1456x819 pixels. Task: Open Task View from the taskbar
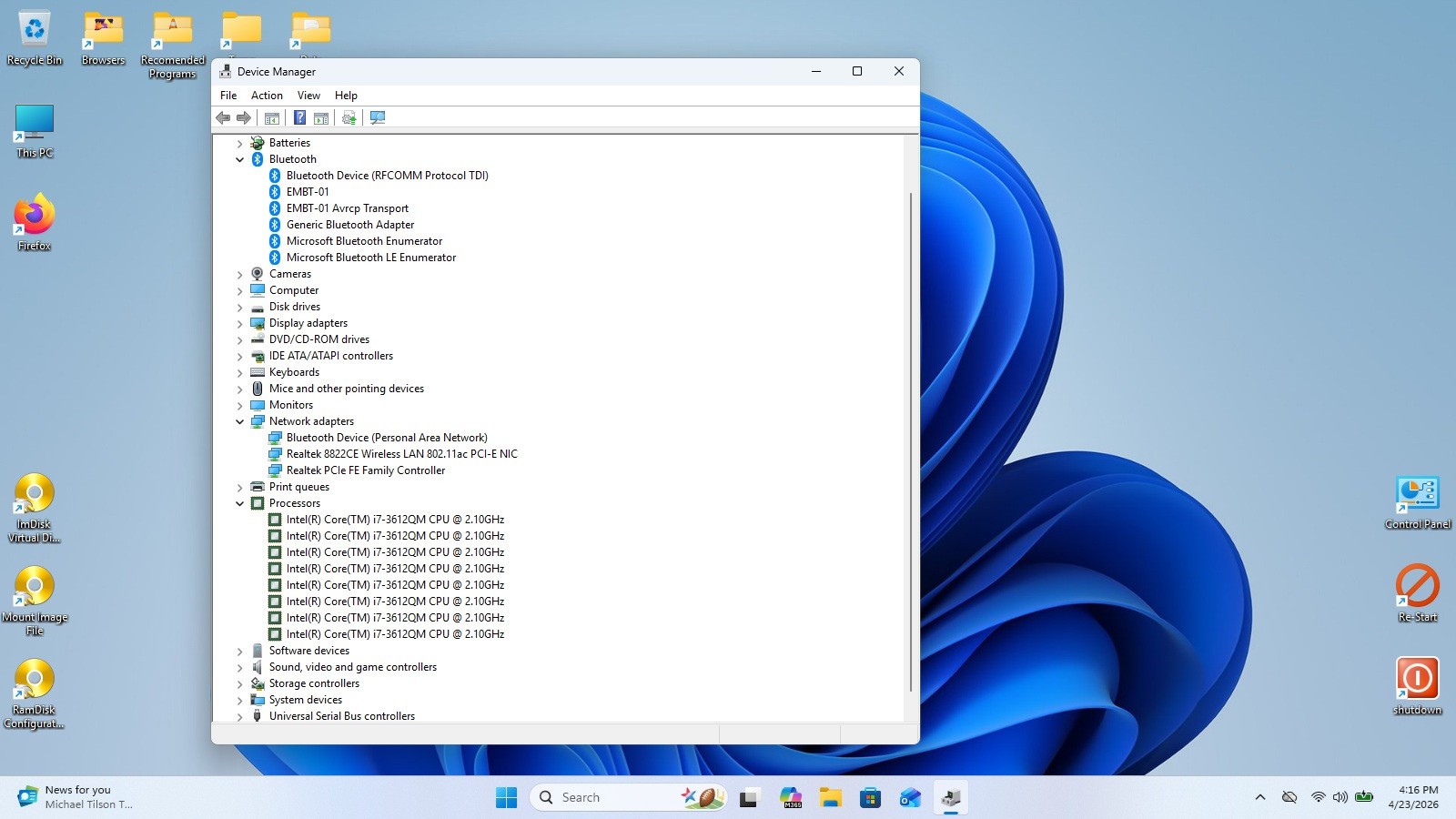point(749,798)
